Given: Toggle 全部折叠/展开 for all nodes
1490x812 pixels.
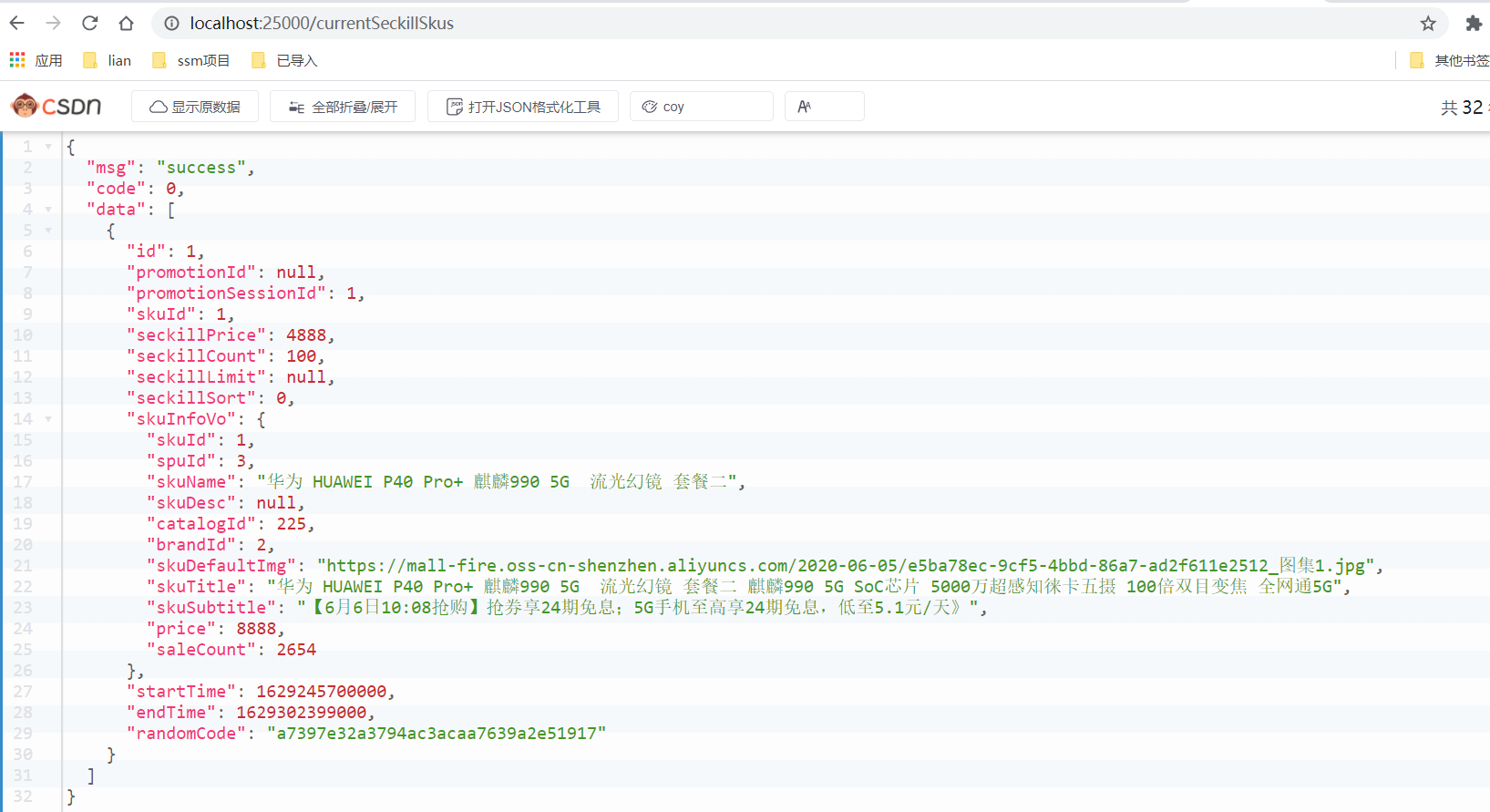Looking at the screenshot, I should click(x=343, y=107).
